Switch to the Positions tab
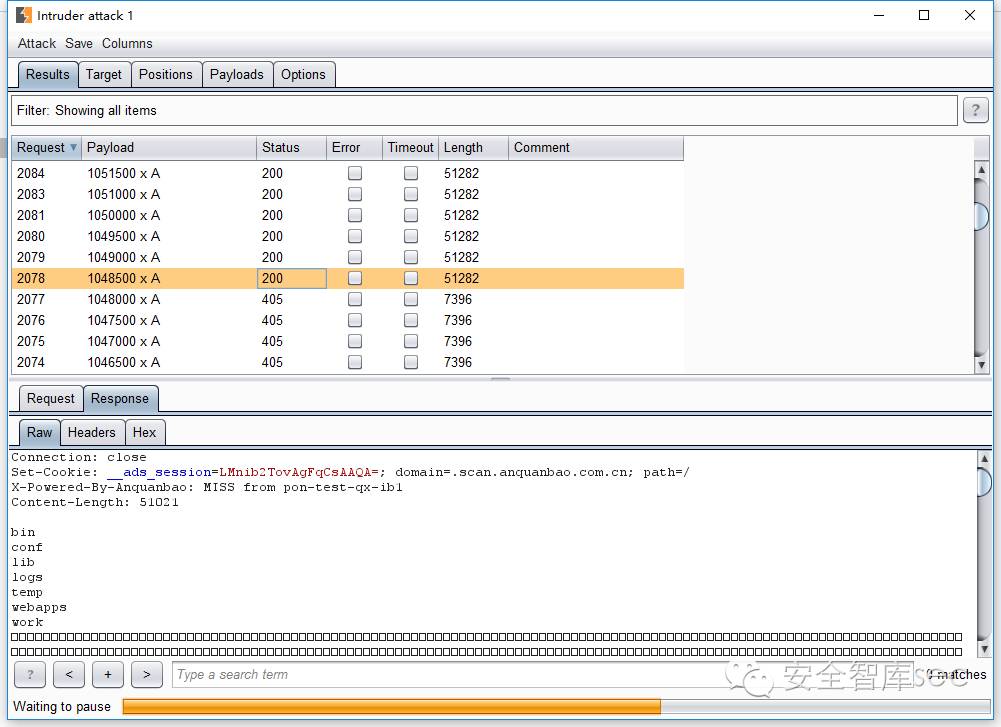 coord(165,75)
